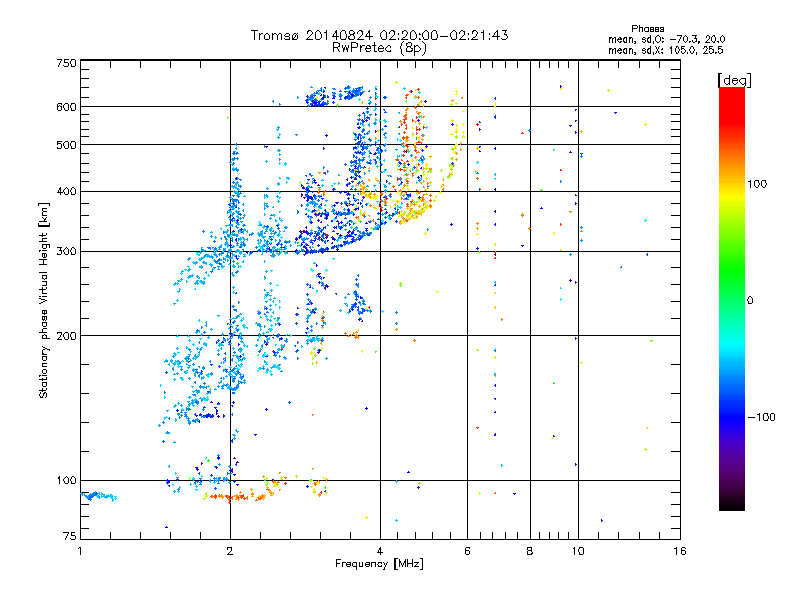Select the "RwPretec (8p)" subtitle text

(x=379, y=48)
